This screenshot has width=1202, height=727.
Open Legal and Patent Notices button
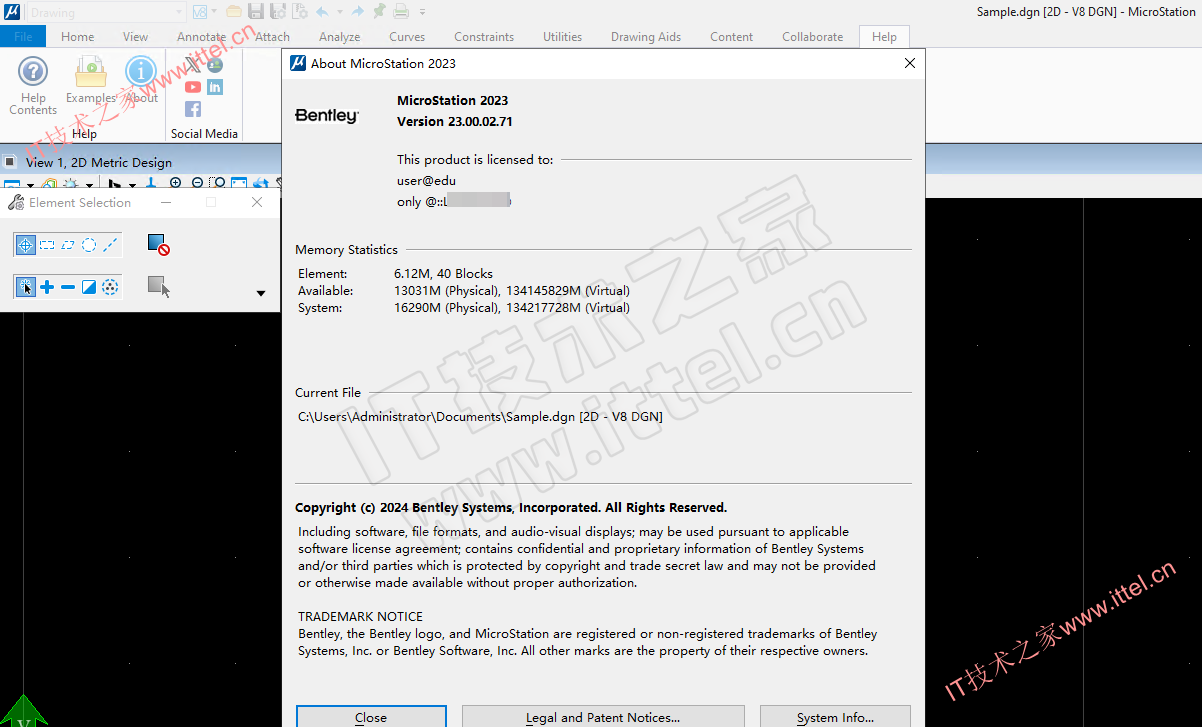click(x=603, y=716)
